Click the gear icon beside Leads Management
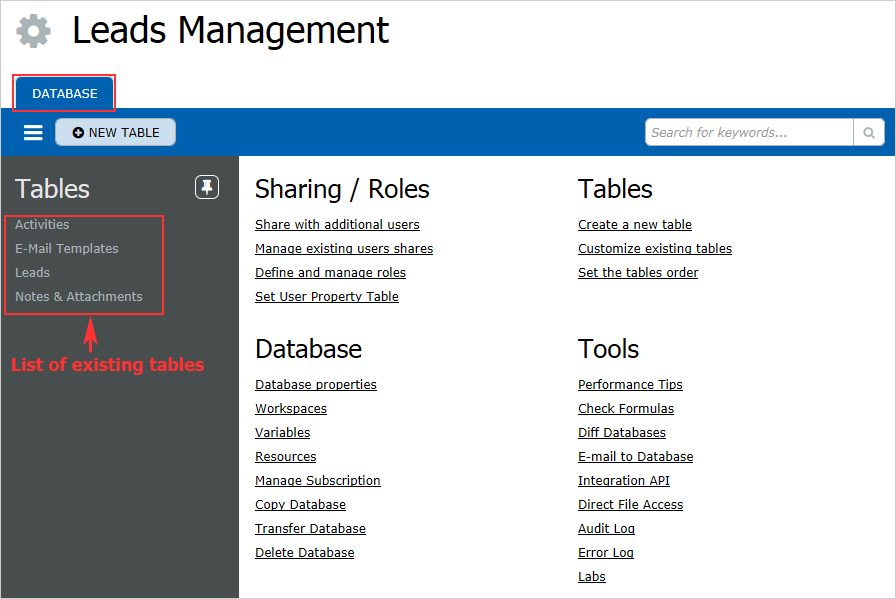Image resolution: width=896 pixels, height=599 pixels. coord(34,31)
